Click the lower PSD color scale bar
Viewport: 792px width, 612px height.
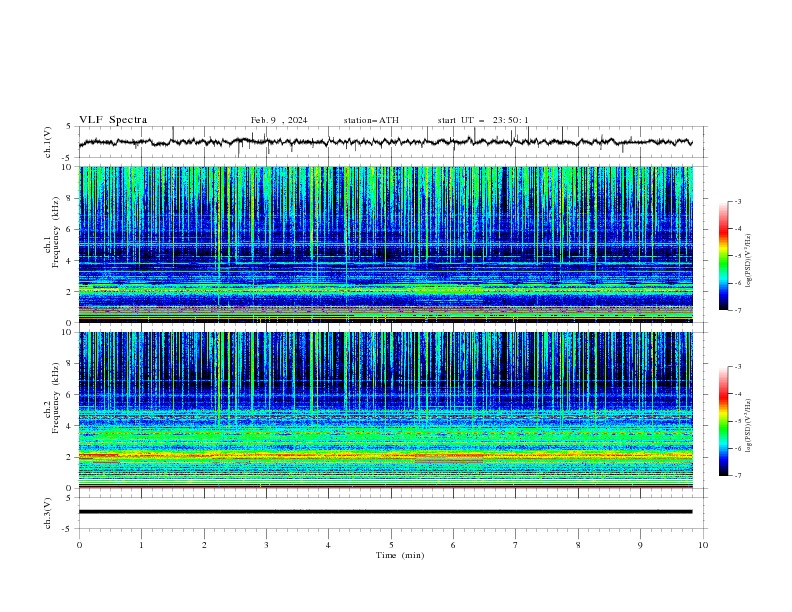723,421
